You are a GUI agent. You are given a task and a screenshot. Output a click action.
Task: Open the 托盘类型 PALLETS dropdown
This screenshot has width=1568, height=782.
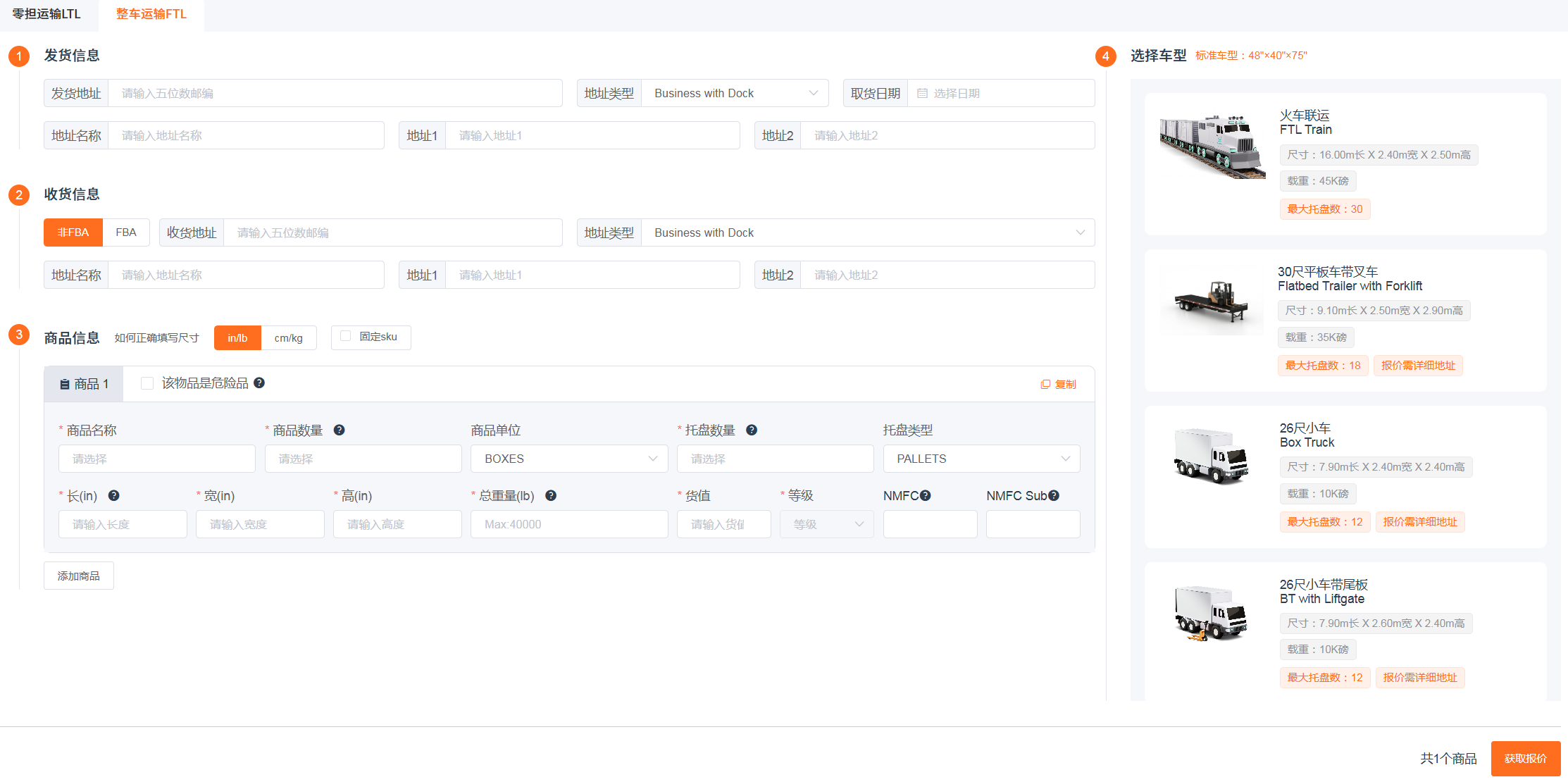tap(982, 459)
